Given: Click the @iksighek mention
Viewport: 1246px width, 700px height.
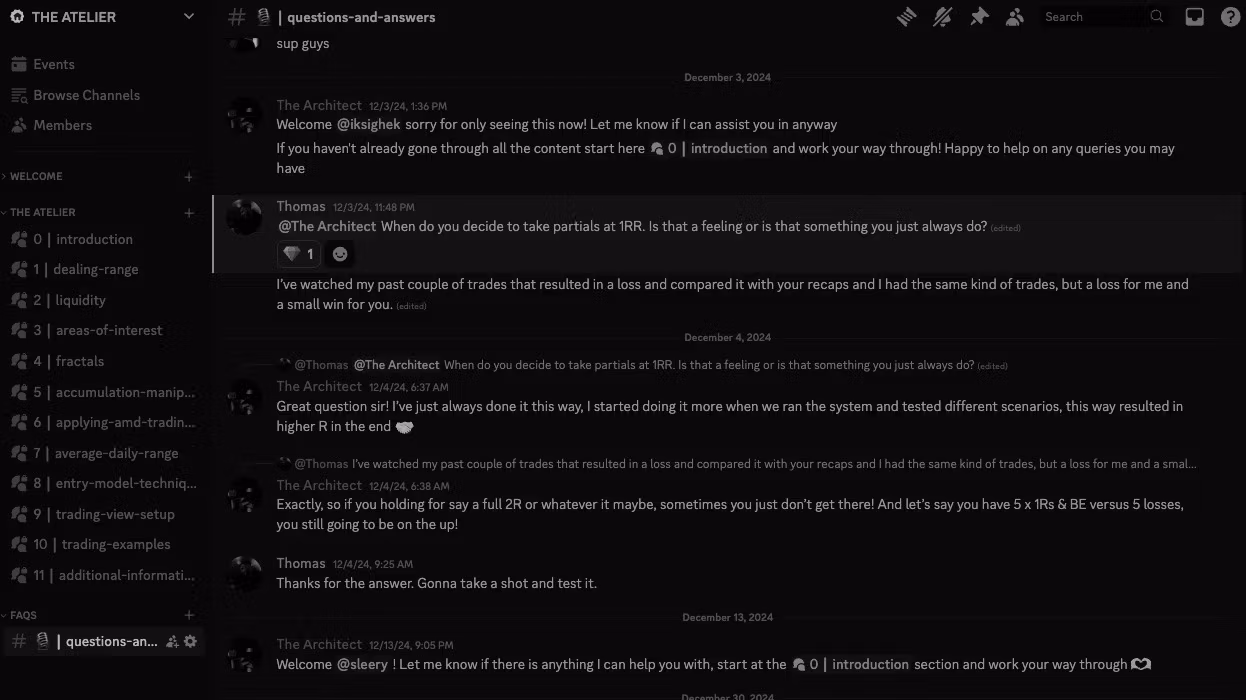Looking at the screenshot, I should pos(368,124).
